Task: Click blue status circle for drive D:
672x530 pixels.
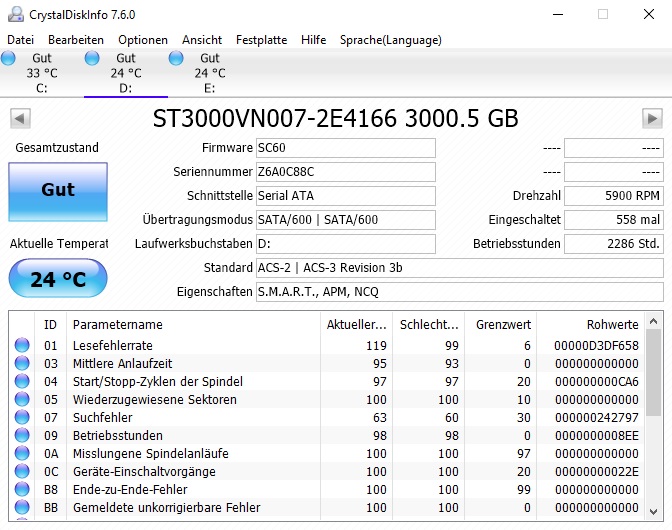Action: click(92, 58)
